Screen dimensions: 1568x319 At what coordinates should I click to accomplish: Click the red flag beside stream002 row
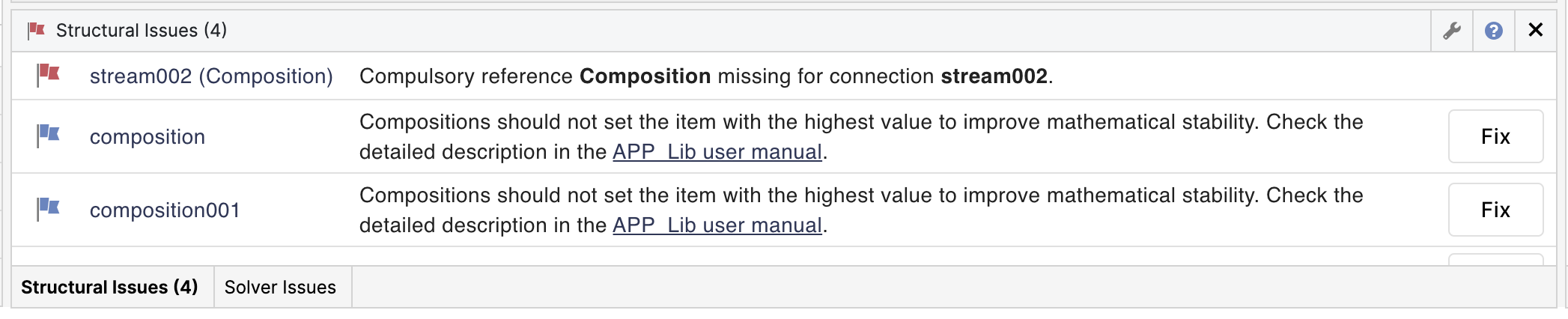(x=49, y=75)
